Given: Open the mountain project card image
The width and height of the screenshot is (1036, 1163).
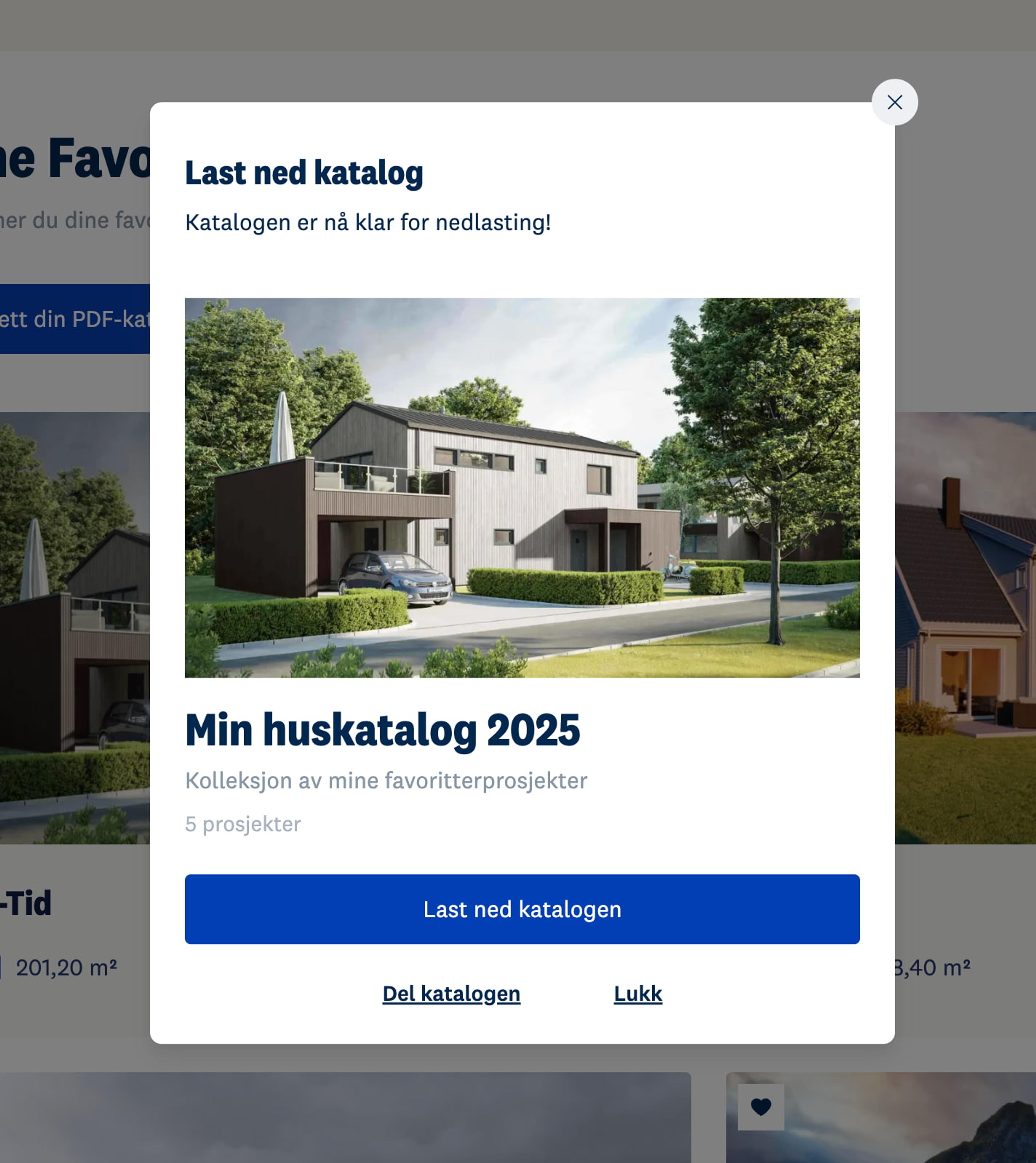Looking at the screenshot, I should 881,1117.
